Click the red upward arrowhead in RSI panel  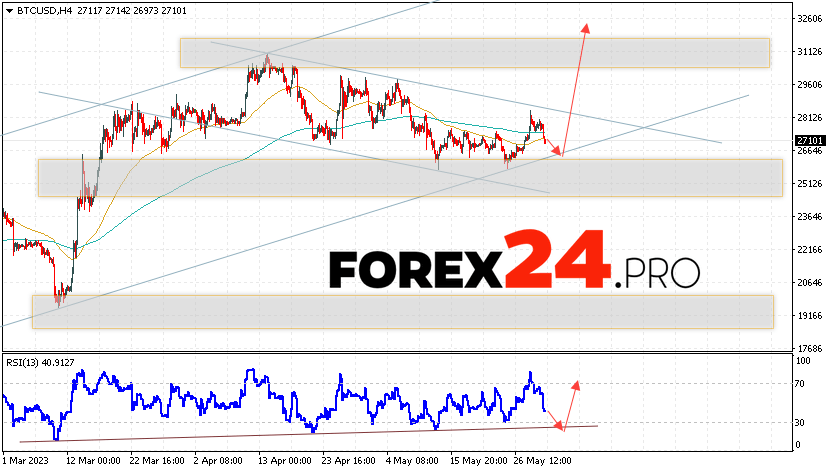pos(576,384)
